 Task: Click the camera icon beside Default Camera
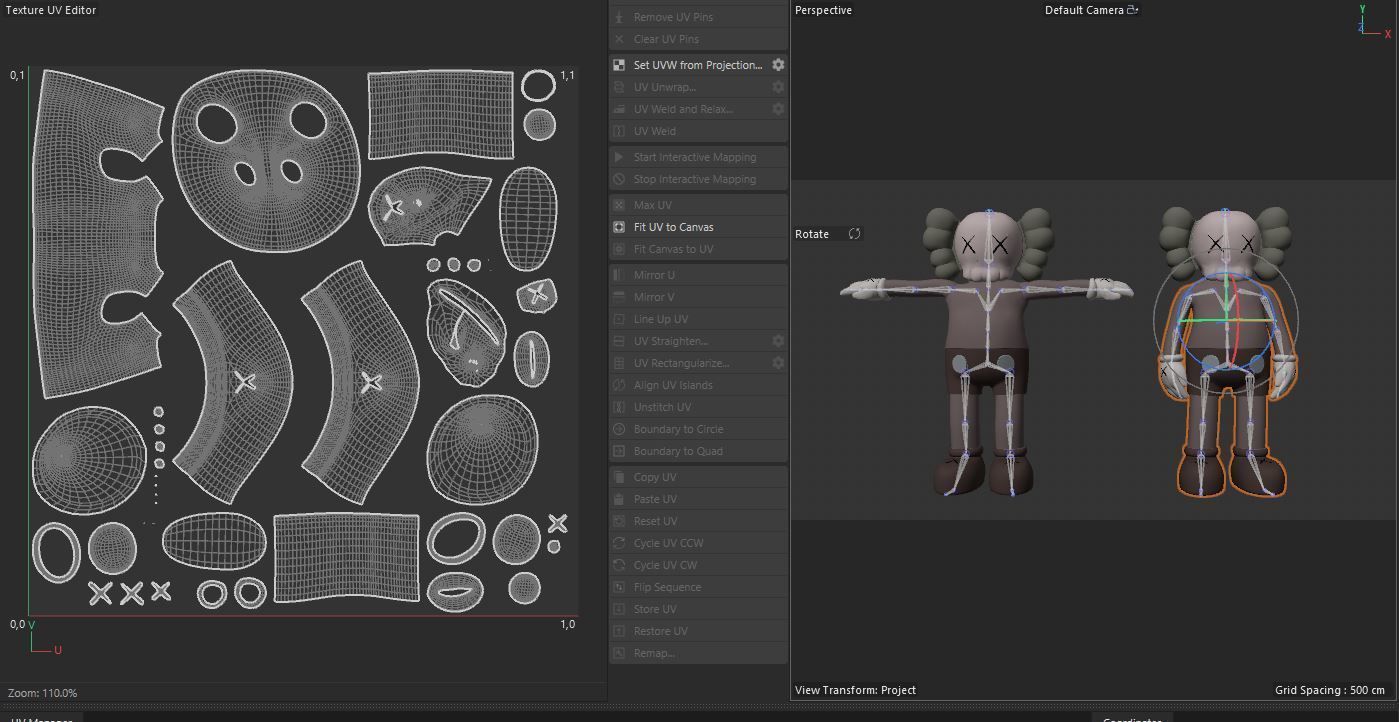(x=1133, y=10)
